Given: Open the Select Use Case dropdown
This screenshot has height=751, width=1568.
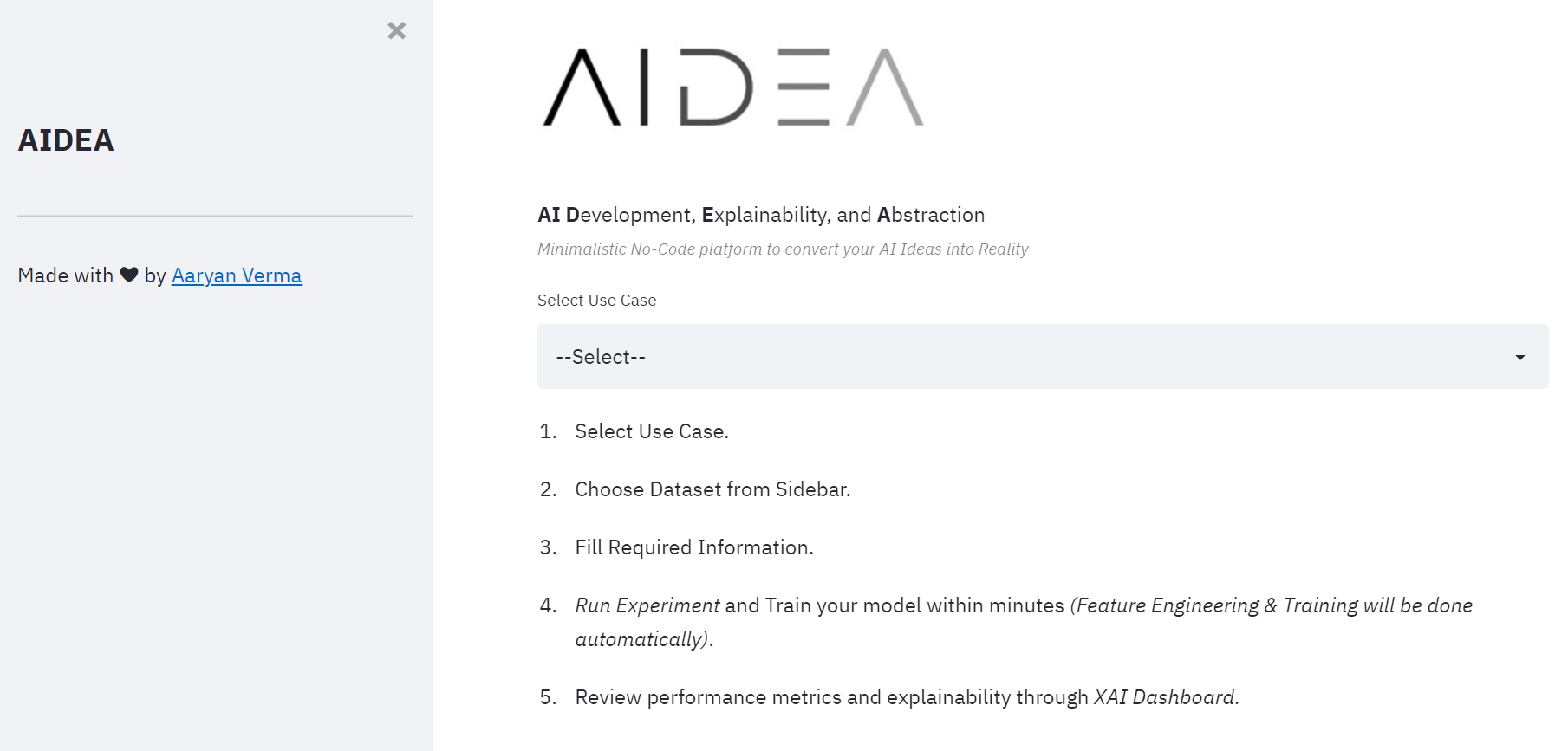Looking at the screenshot, I should 953,356.
